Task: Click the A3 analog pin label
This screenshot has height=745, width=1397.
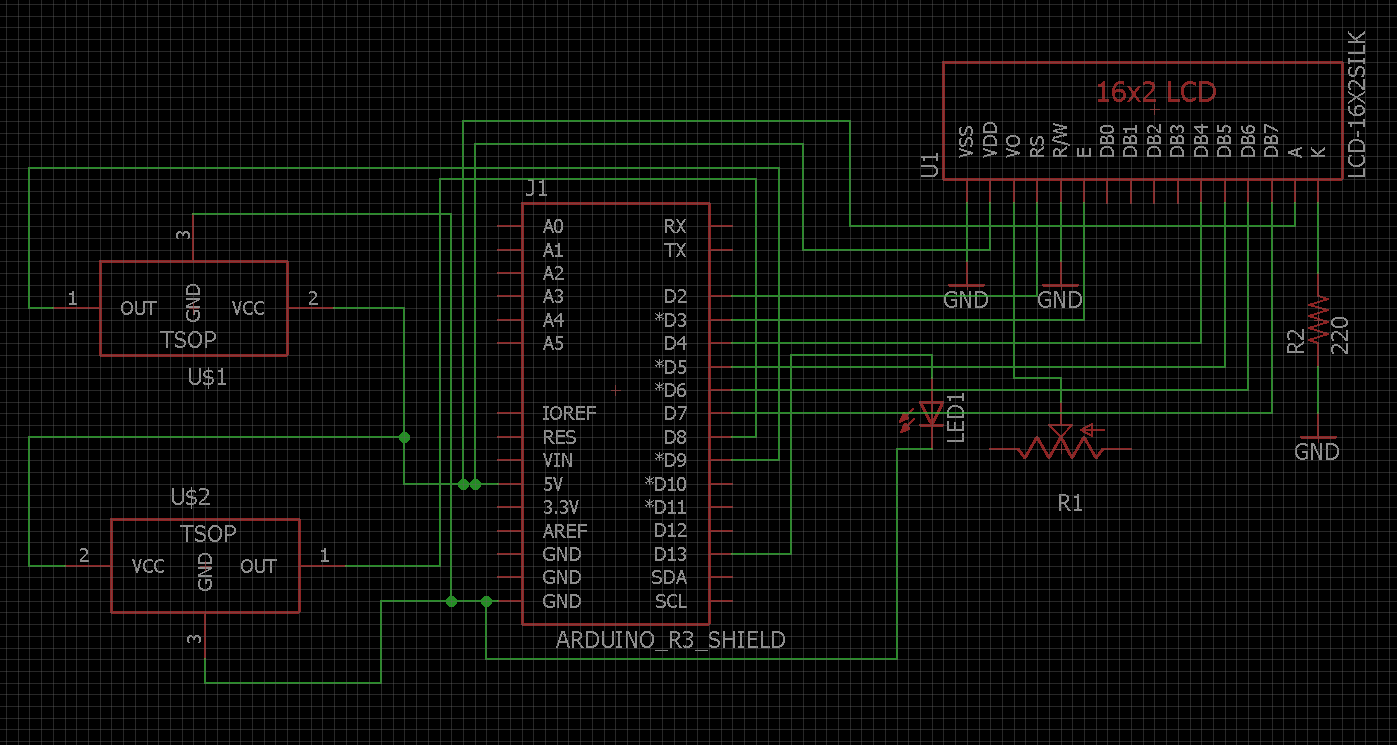Action: [553, 296]
